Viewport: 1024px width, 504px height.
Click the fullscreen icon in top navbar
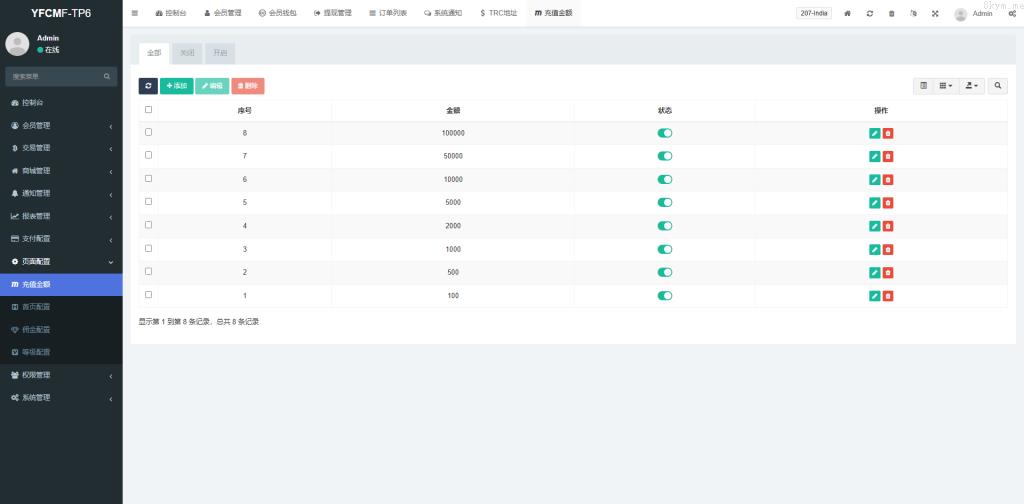click(x=935, y=14)
